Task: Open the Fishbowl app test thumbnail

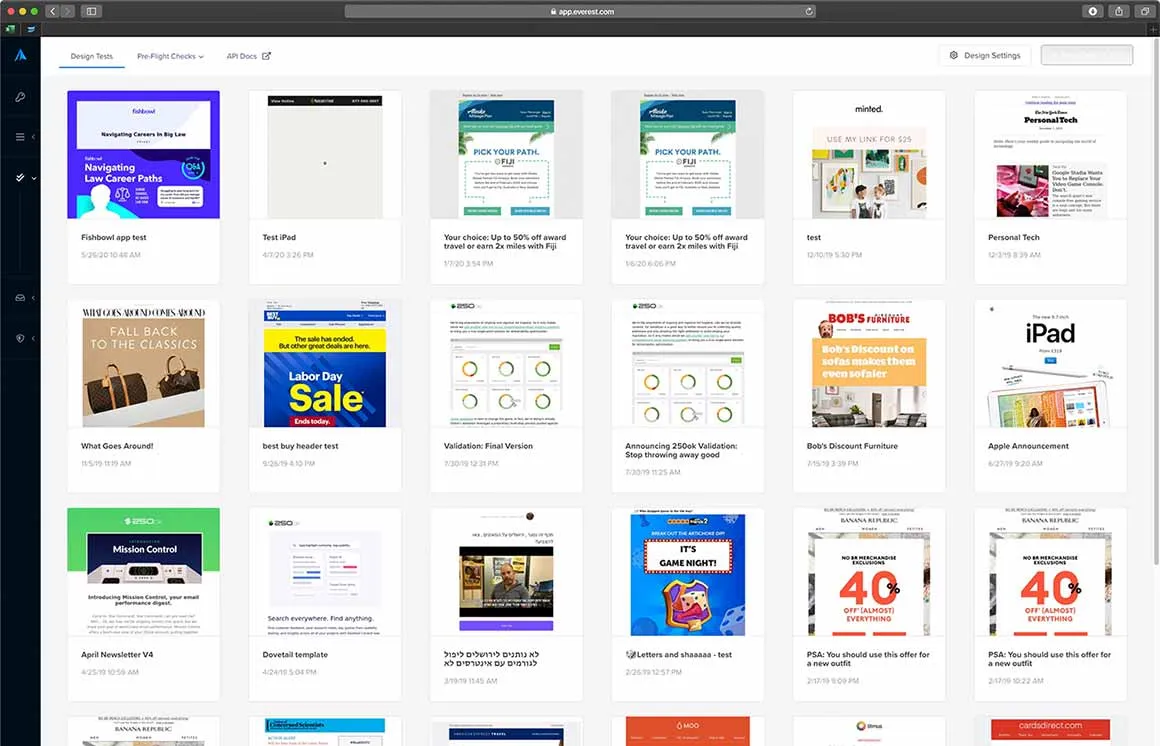Action: [144, 155]
